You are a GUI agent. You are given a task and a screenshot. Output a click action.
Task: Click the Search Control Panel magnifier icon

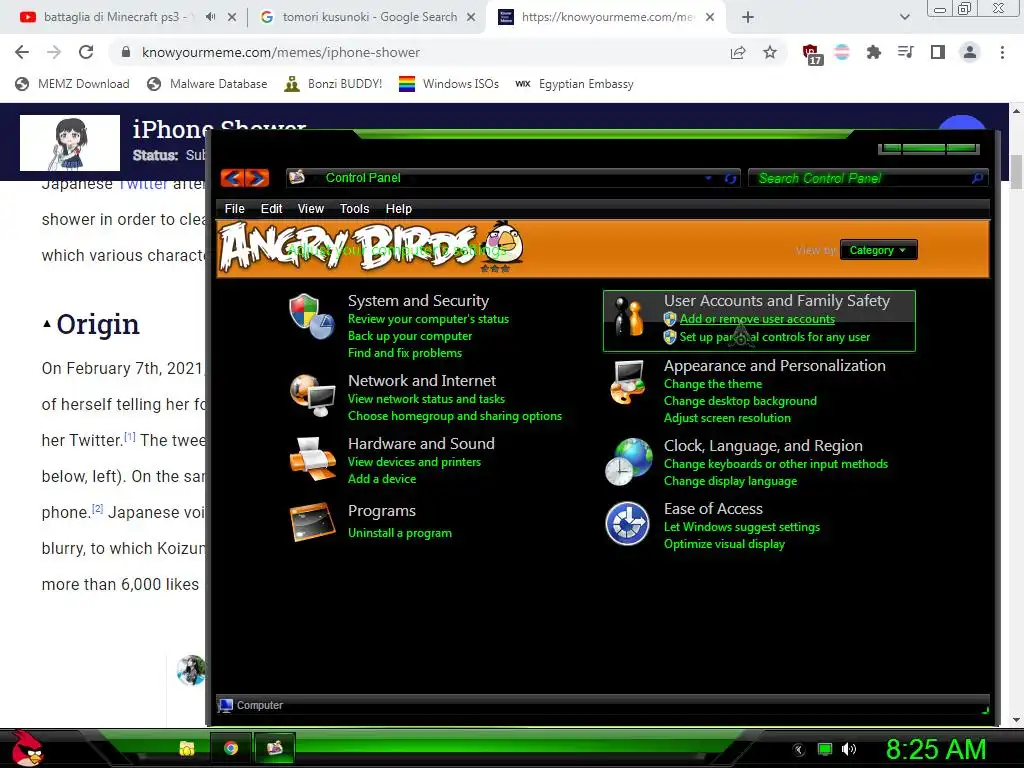977,178
